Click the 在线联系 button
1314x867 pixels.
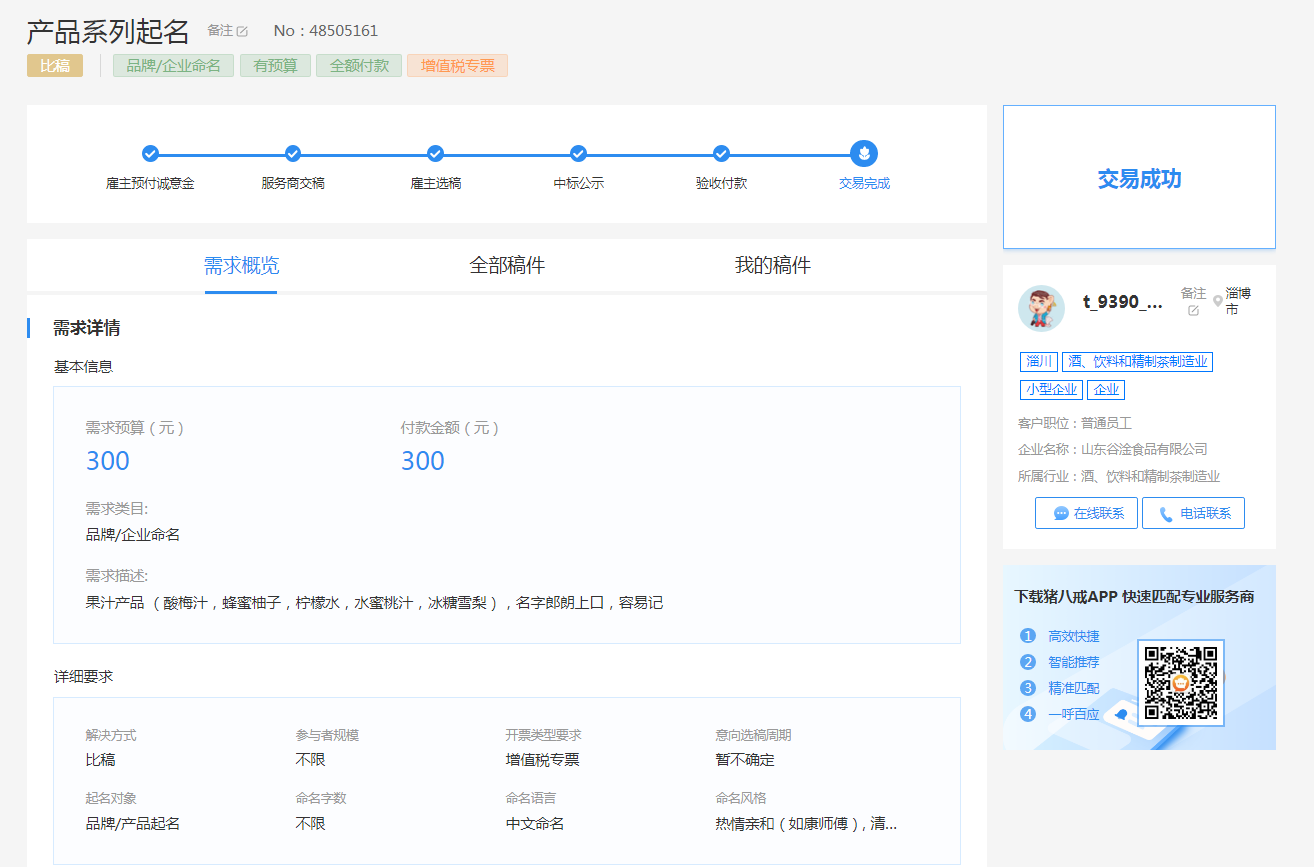(1086, 513)
